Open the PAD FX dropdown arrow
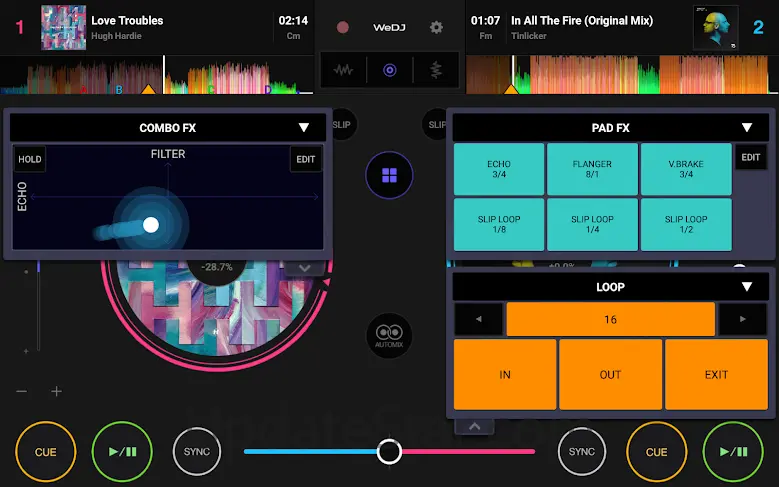The height and width of the screenshot is (487, 779). pos(747,128)
